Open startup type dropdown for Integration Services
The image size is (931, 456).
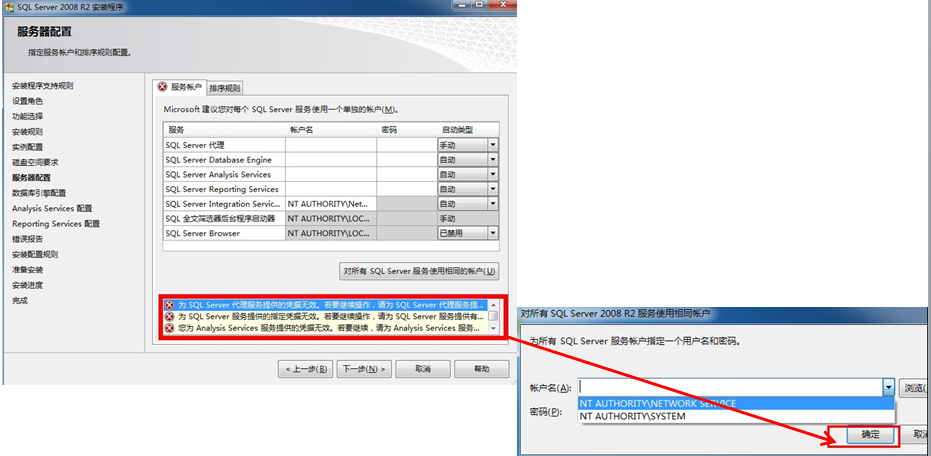[493, 204]
